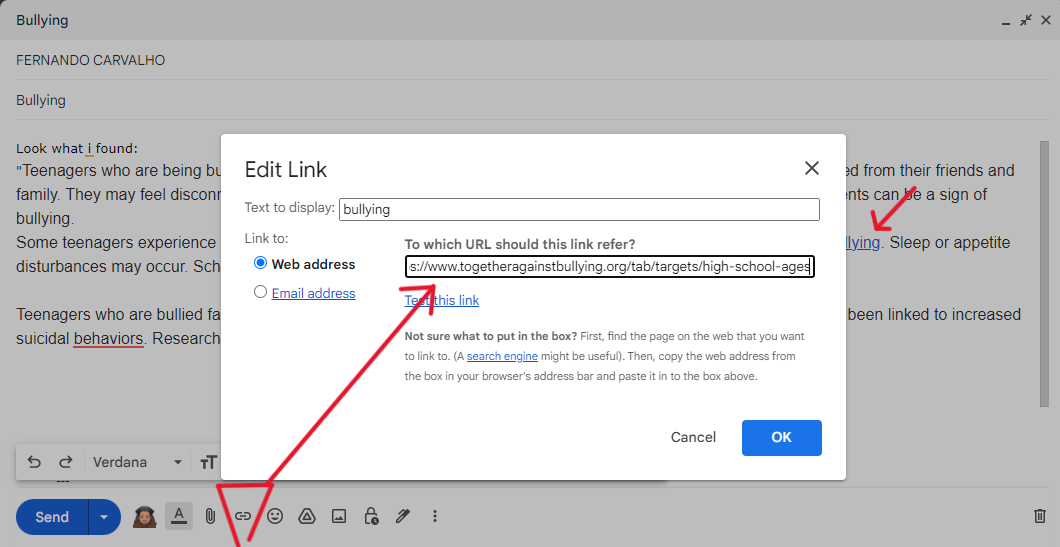Toggle confidential mode lock icon

[371, 517]
